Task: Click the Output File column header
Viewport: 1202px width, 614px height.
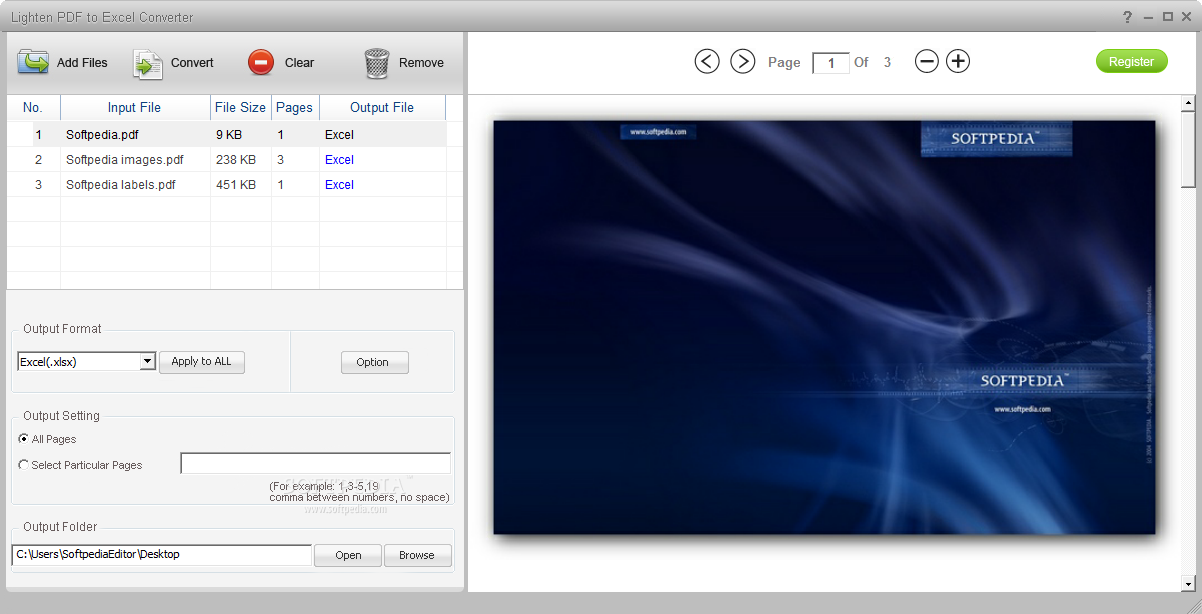Action: point(382,107)
